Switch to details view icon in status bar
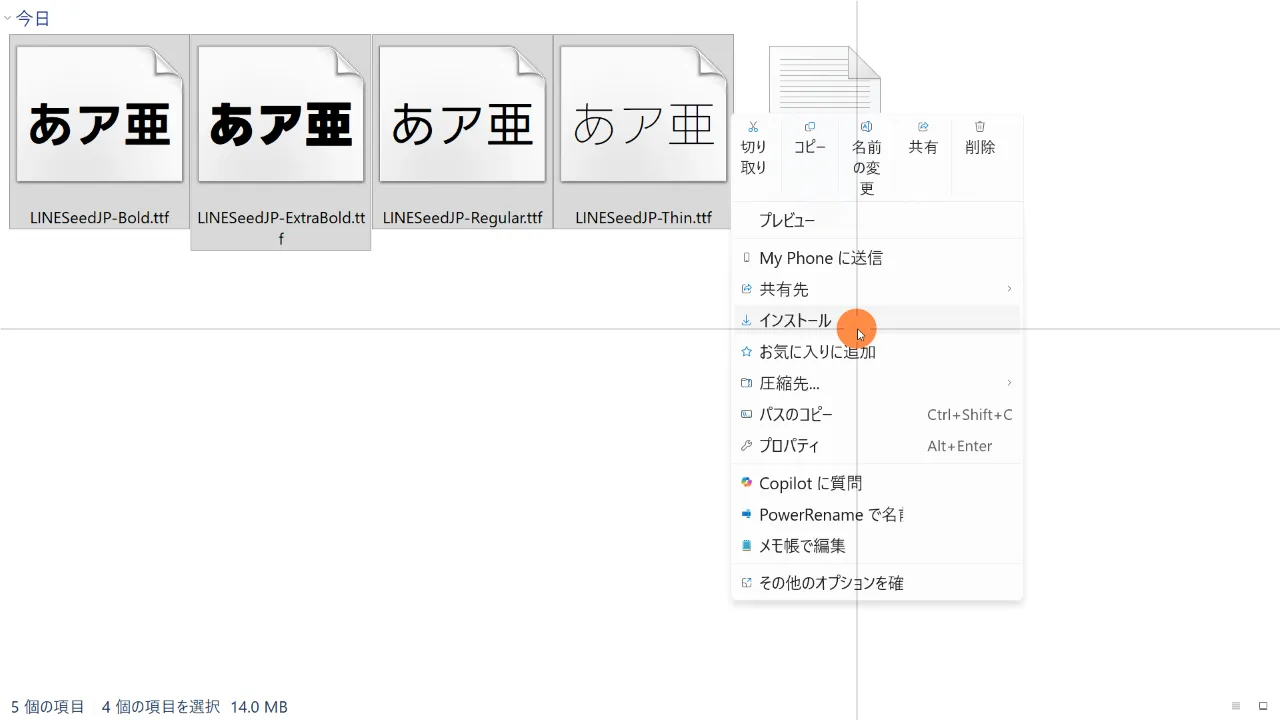 pyautogui.click(x=1236, y=707)
